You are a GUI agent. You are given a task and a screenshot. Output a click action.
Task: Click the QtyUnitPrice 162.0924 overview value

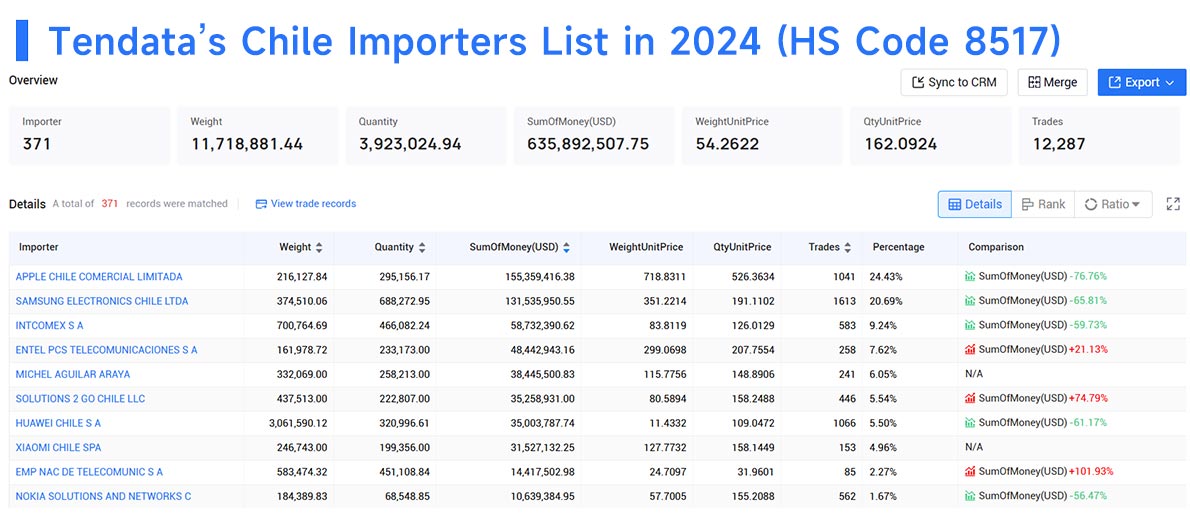click(x=901, y=143)
